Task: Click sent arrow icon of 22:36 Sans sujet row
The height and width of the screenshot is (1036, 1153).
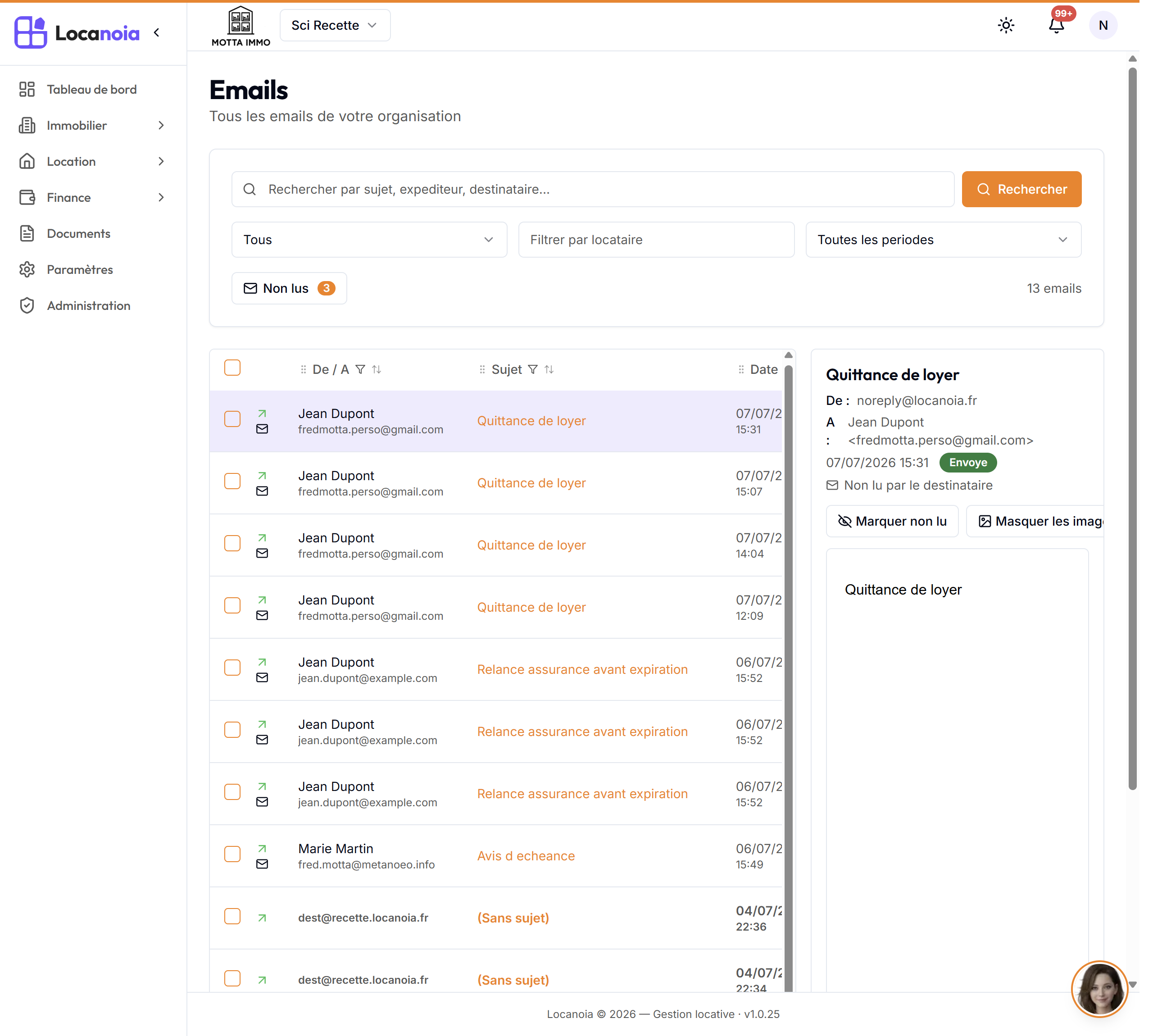Action: [262, 918]
